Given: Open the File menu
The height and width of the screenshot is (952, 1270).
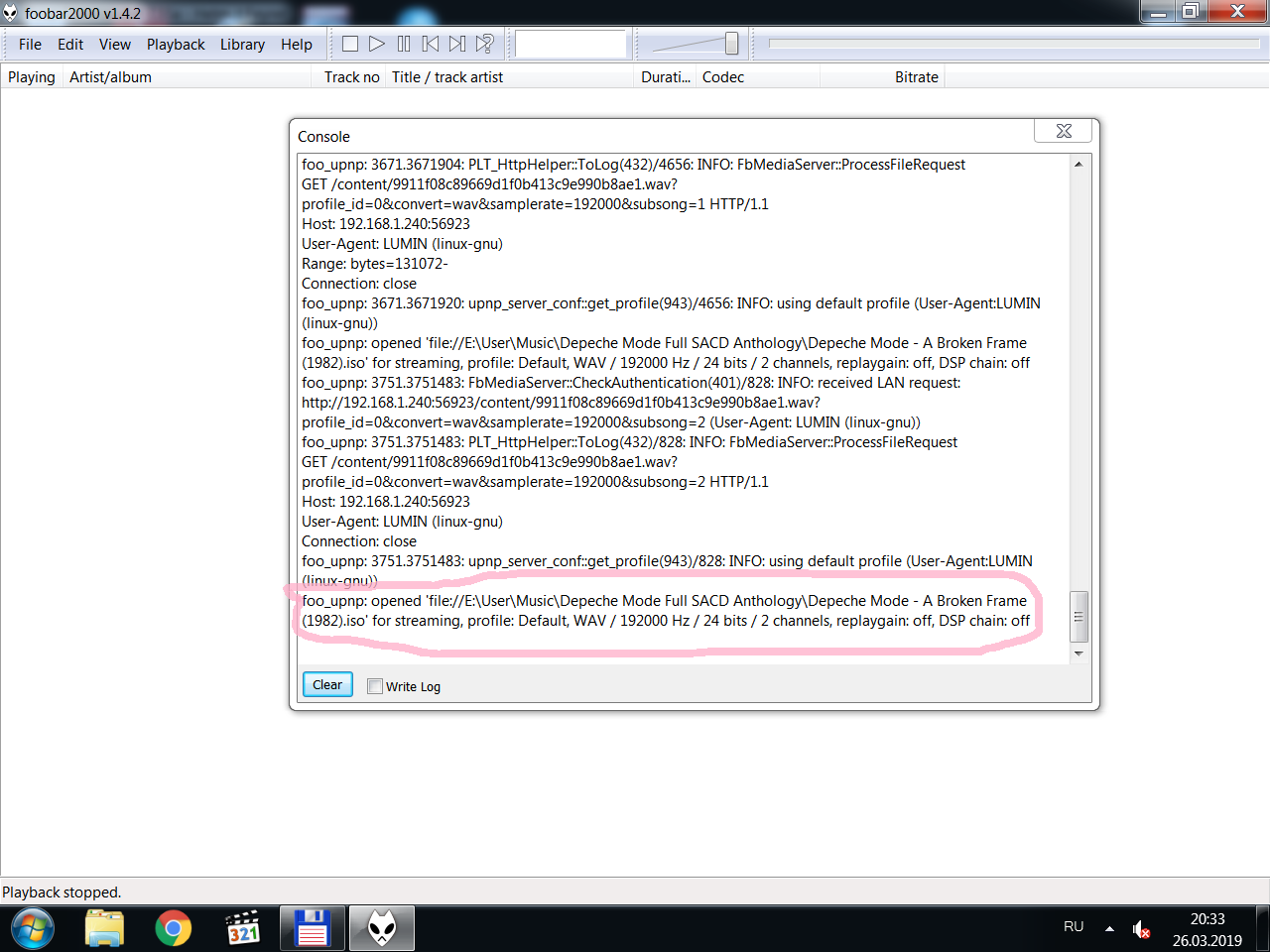Looking at the screenshot, I should pyautogui.click(x=30, y=45).
